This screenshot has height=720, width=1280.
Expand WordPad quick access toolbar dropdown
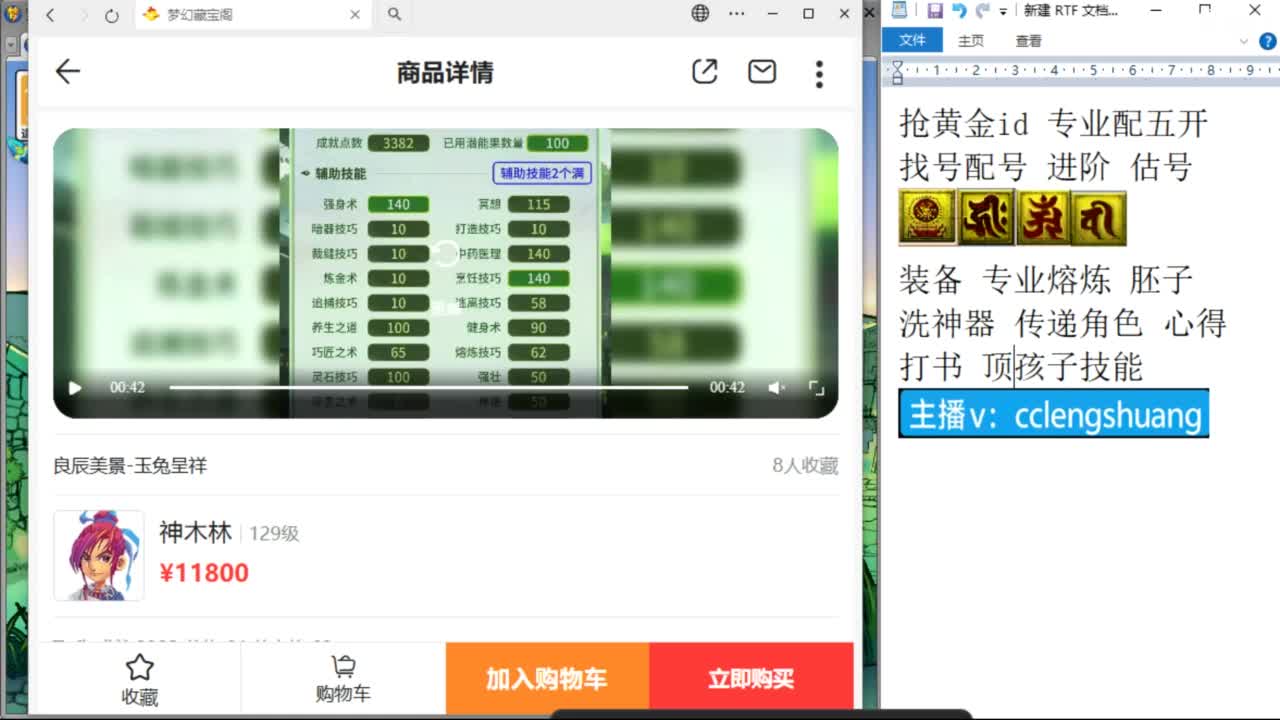(1002, 11)
